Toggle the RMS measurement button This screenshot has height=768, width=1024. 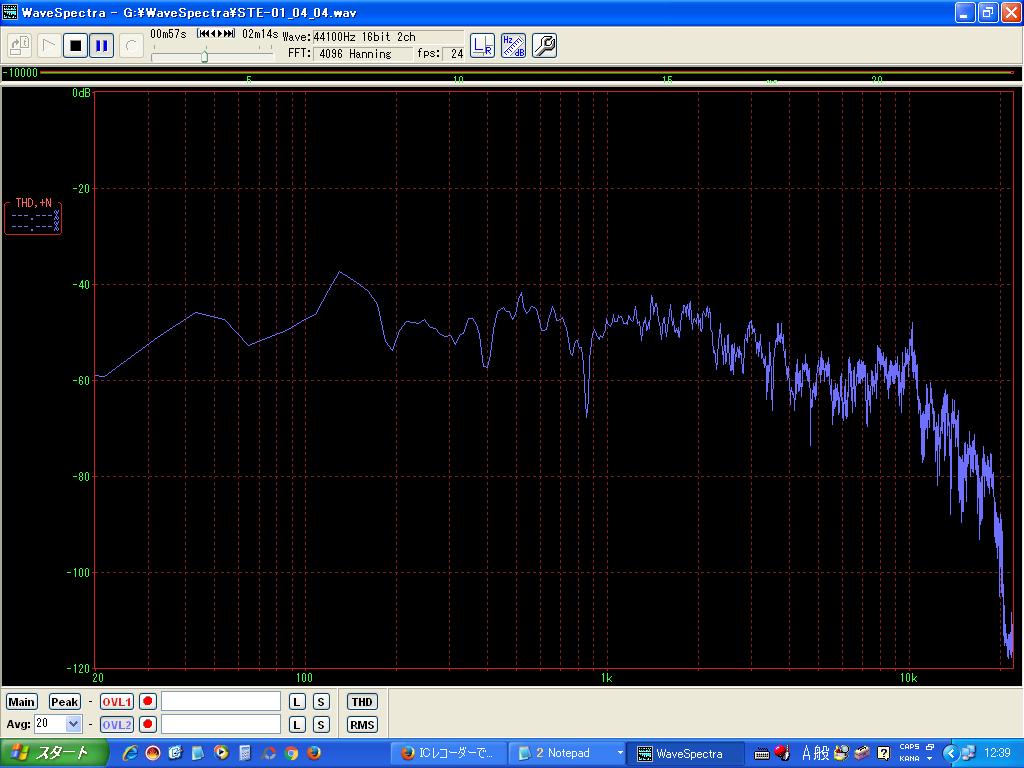tap(362, 724)
